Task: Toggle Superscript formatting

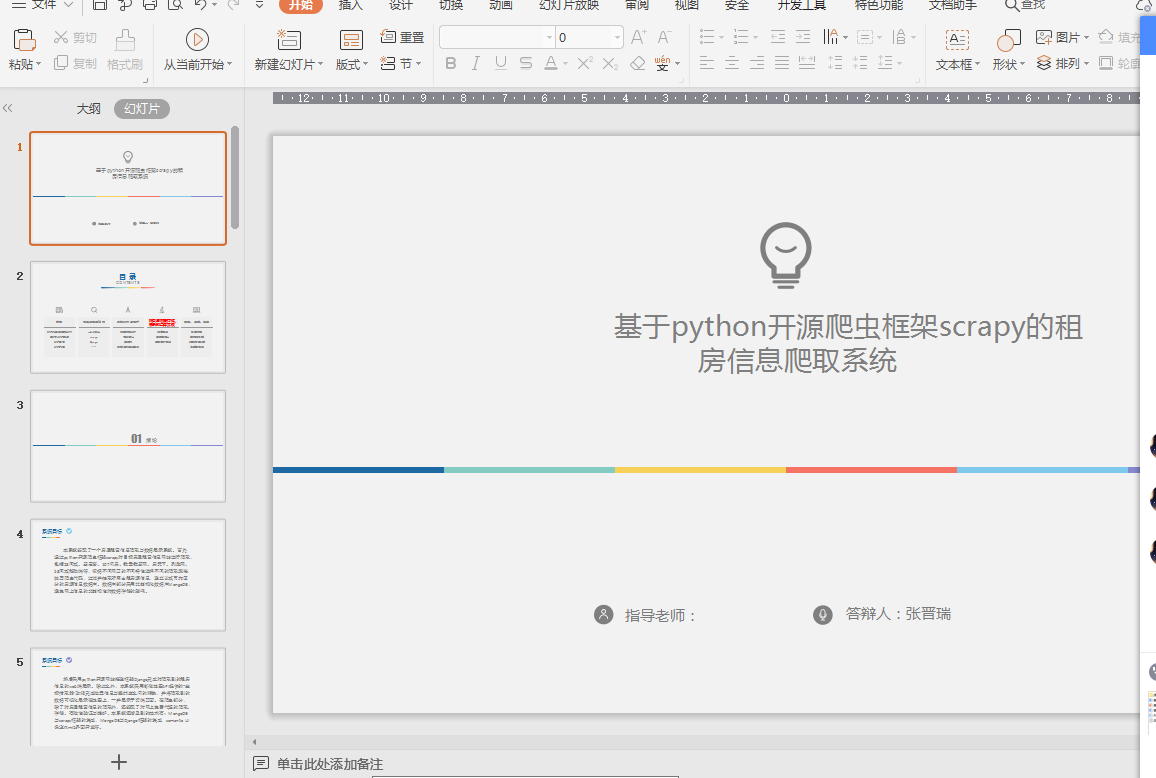Action: coord(585,63)
